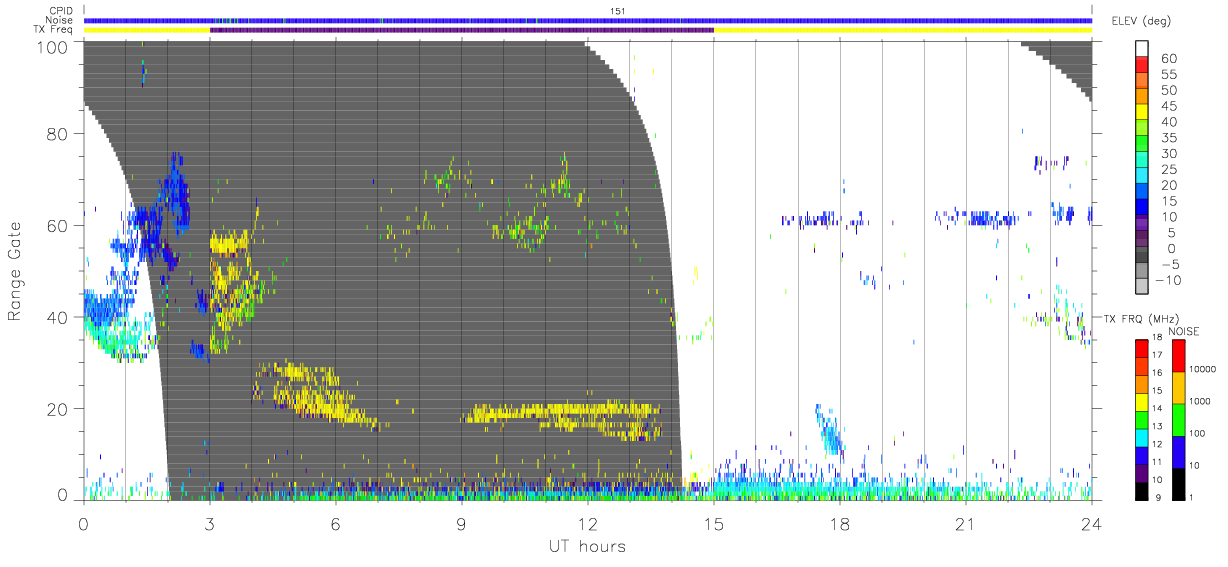Click the NOISE legend title
Image resolution: width=1228 pixels, height=567 pixels.
[1185, 331]
